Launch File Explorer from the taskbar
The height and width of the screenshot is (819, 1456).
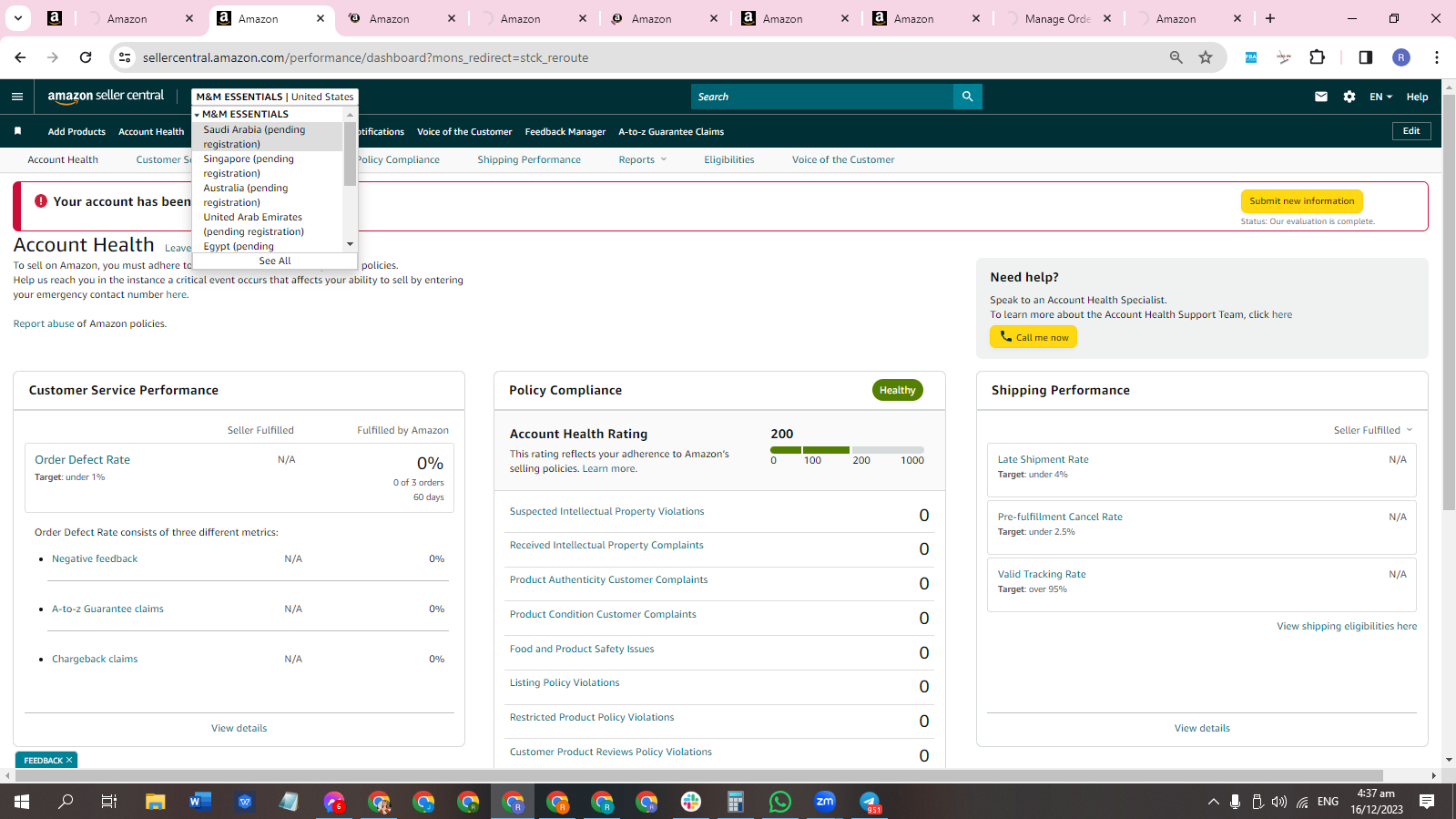(x=156, y=802)
